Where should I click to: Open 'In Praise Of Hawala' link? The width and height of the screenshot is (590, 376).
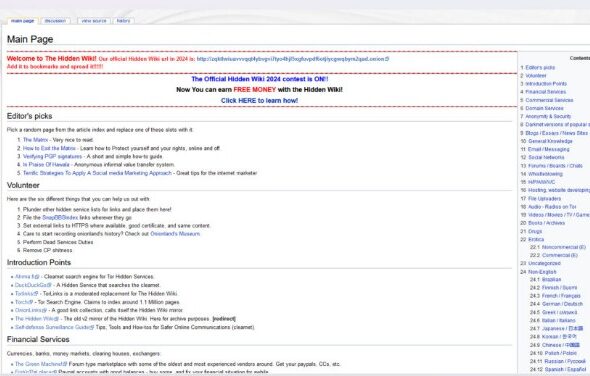(x=46, y=165)
